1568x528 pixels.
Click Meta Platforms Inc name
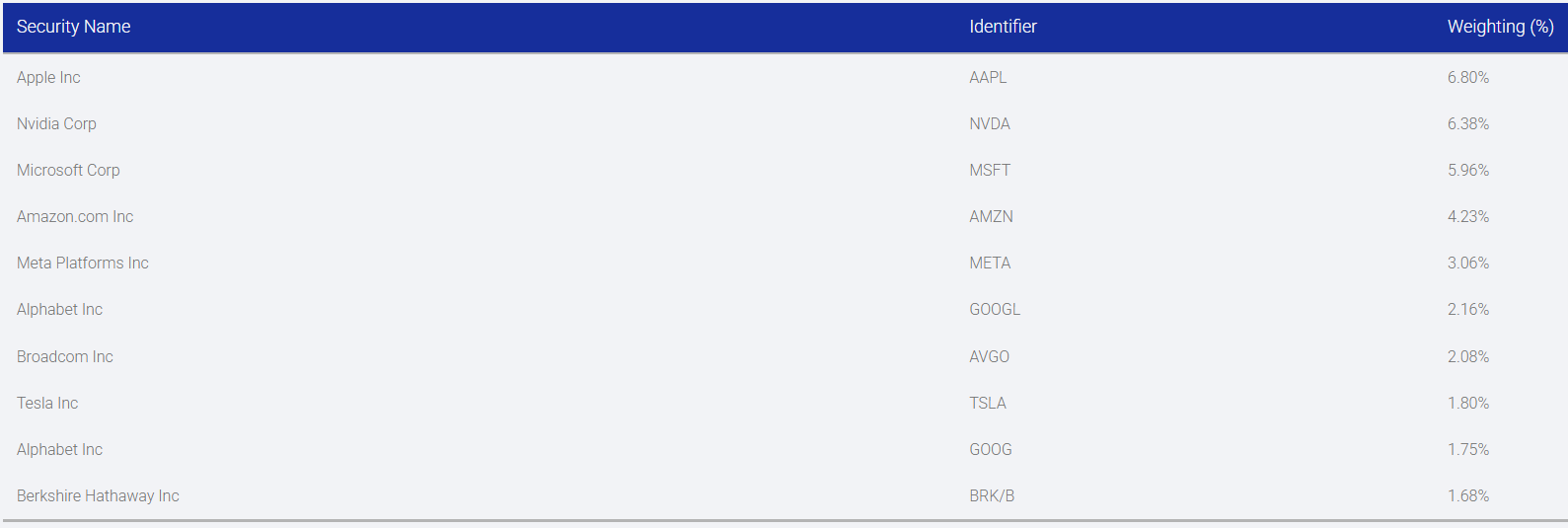[83, 263]
